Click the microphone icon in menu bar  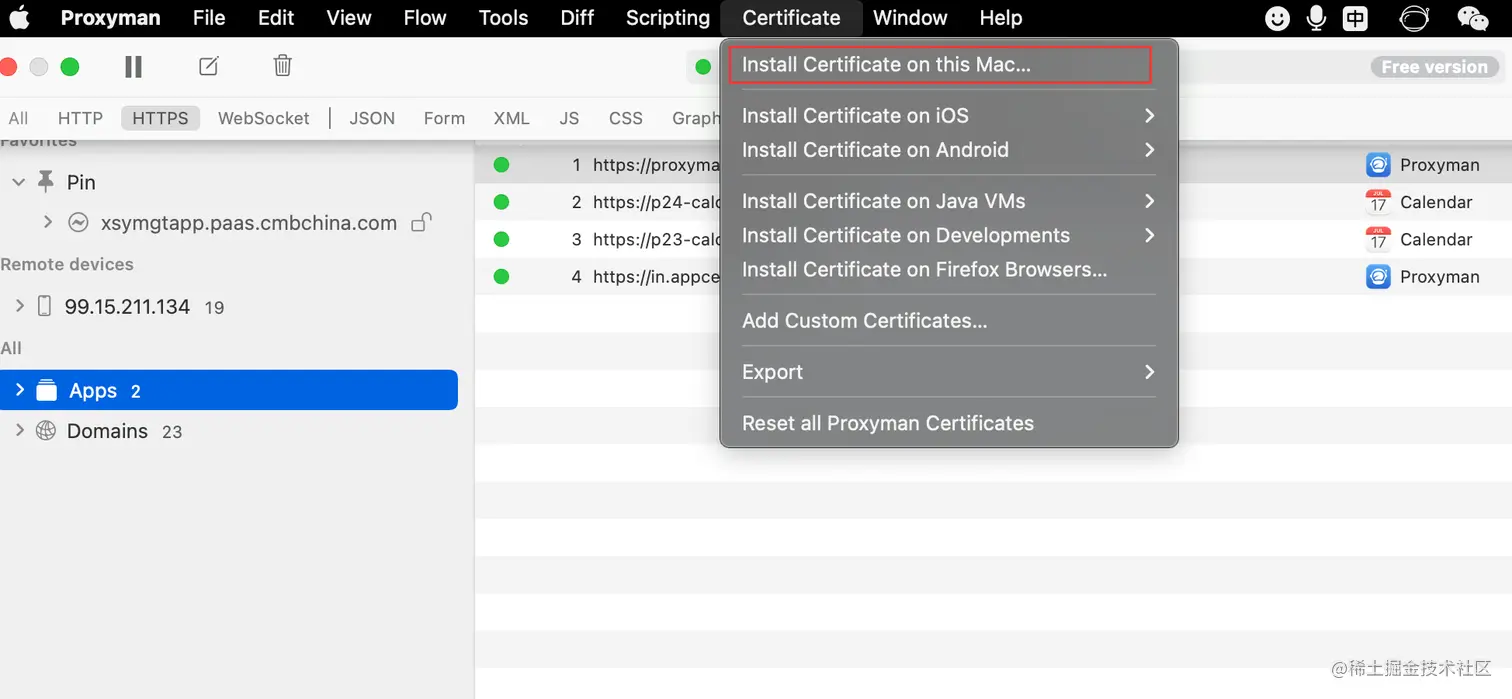point(1317,18)
